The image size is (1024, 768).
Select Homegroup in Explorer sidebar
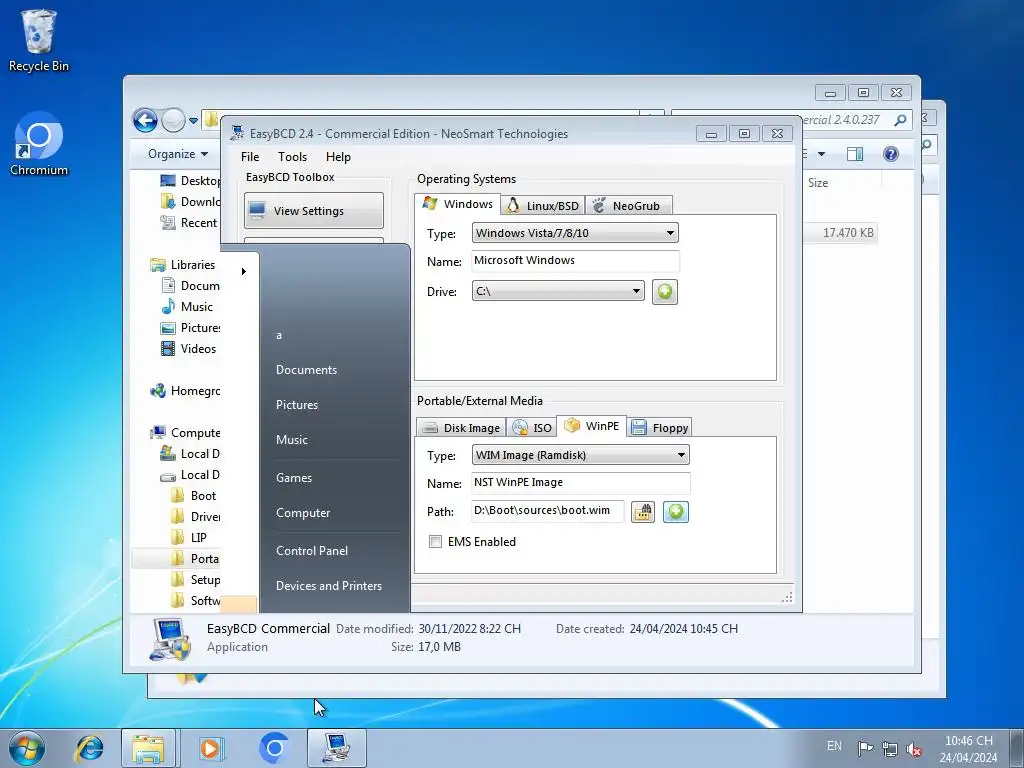pos(185,391)
